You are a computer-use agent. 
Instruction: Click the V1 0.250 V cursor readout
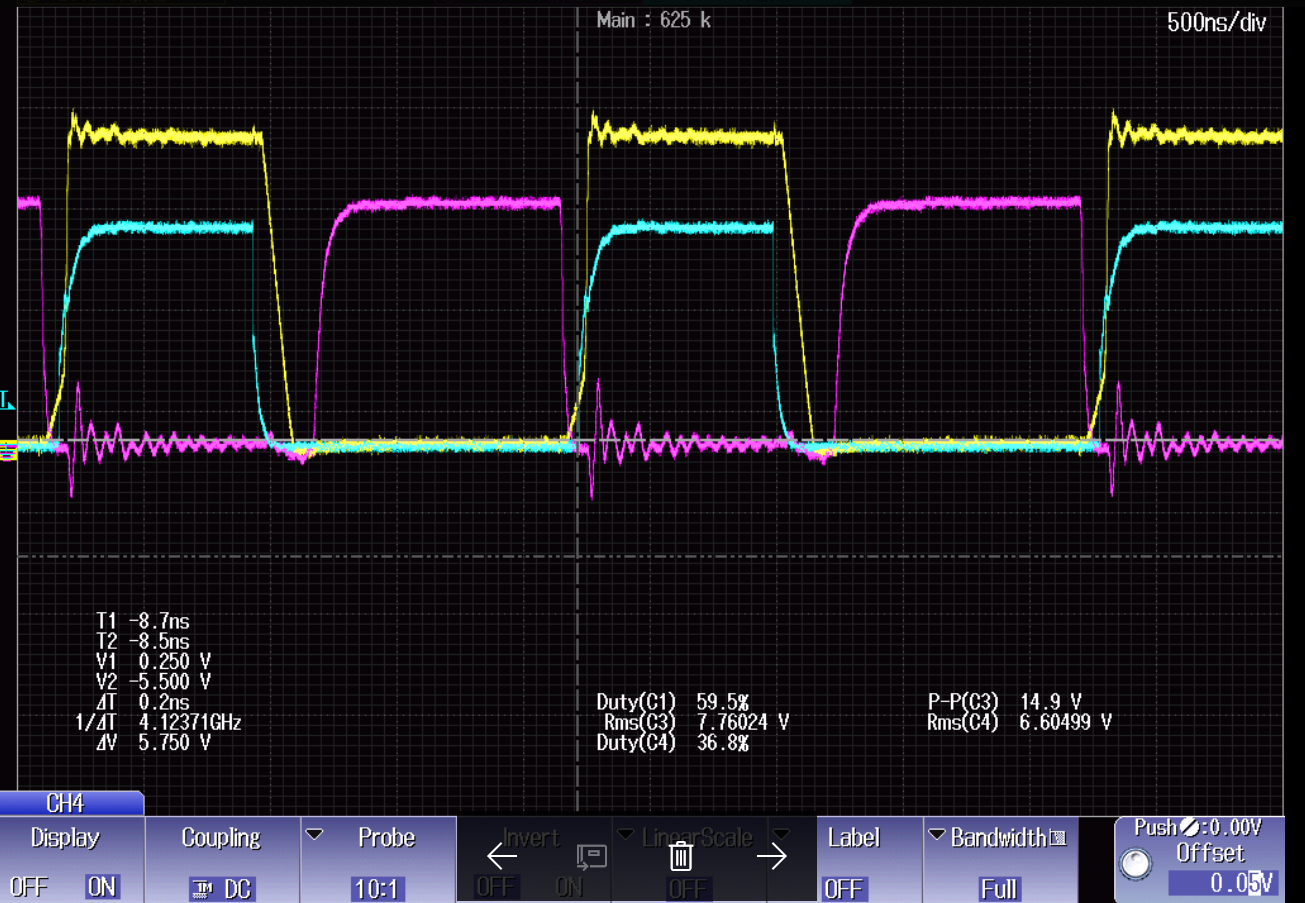tap(154, 661)
